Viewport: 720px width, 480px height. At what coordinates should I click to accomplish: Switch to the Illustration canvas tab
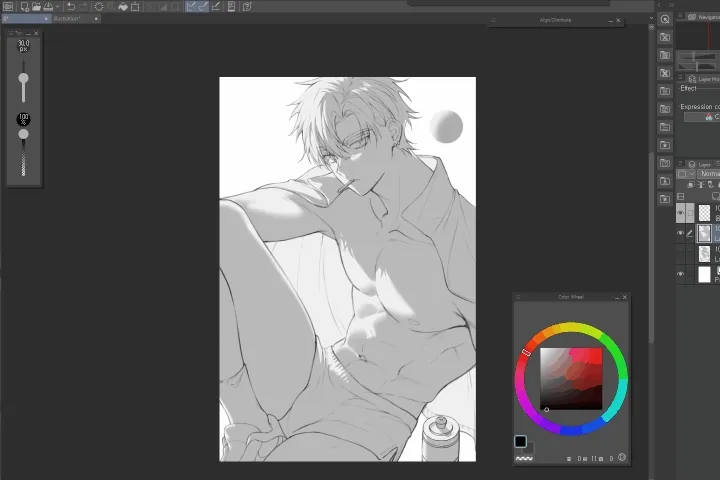pyautogui.click(x=70, y=18)
